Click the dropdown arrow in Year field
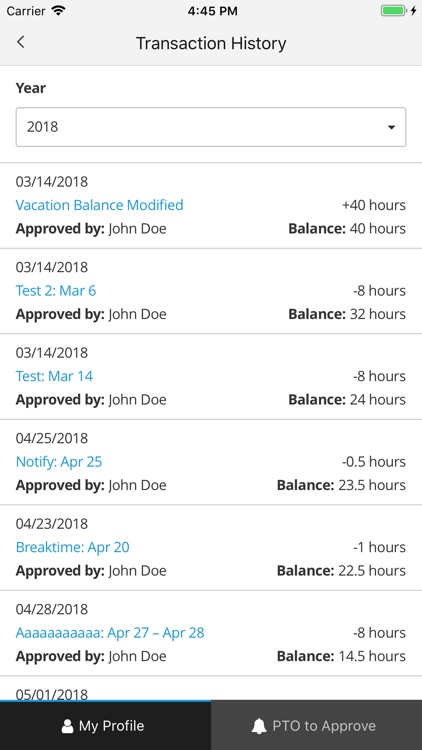Screen dimensions: 422x750 click(391, 127)
